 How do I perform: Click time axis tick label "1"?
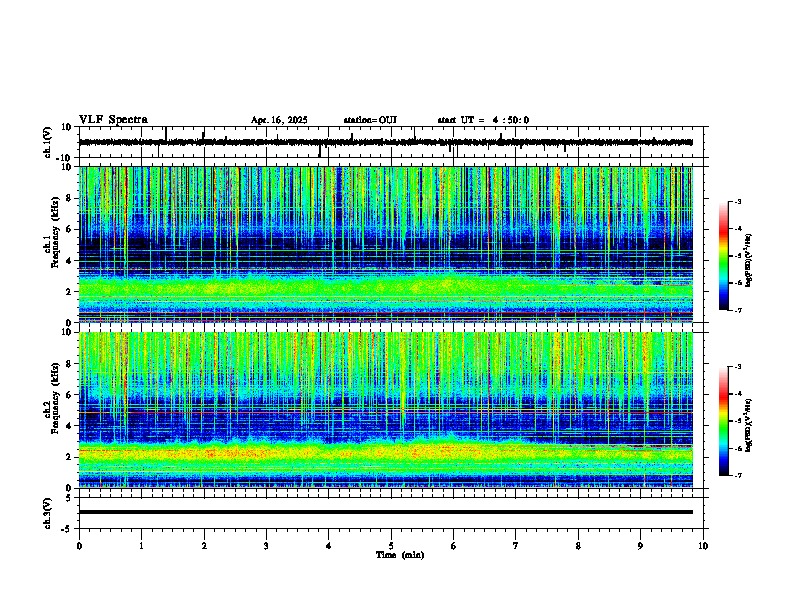pyautogui.click(x=141, y=546)
